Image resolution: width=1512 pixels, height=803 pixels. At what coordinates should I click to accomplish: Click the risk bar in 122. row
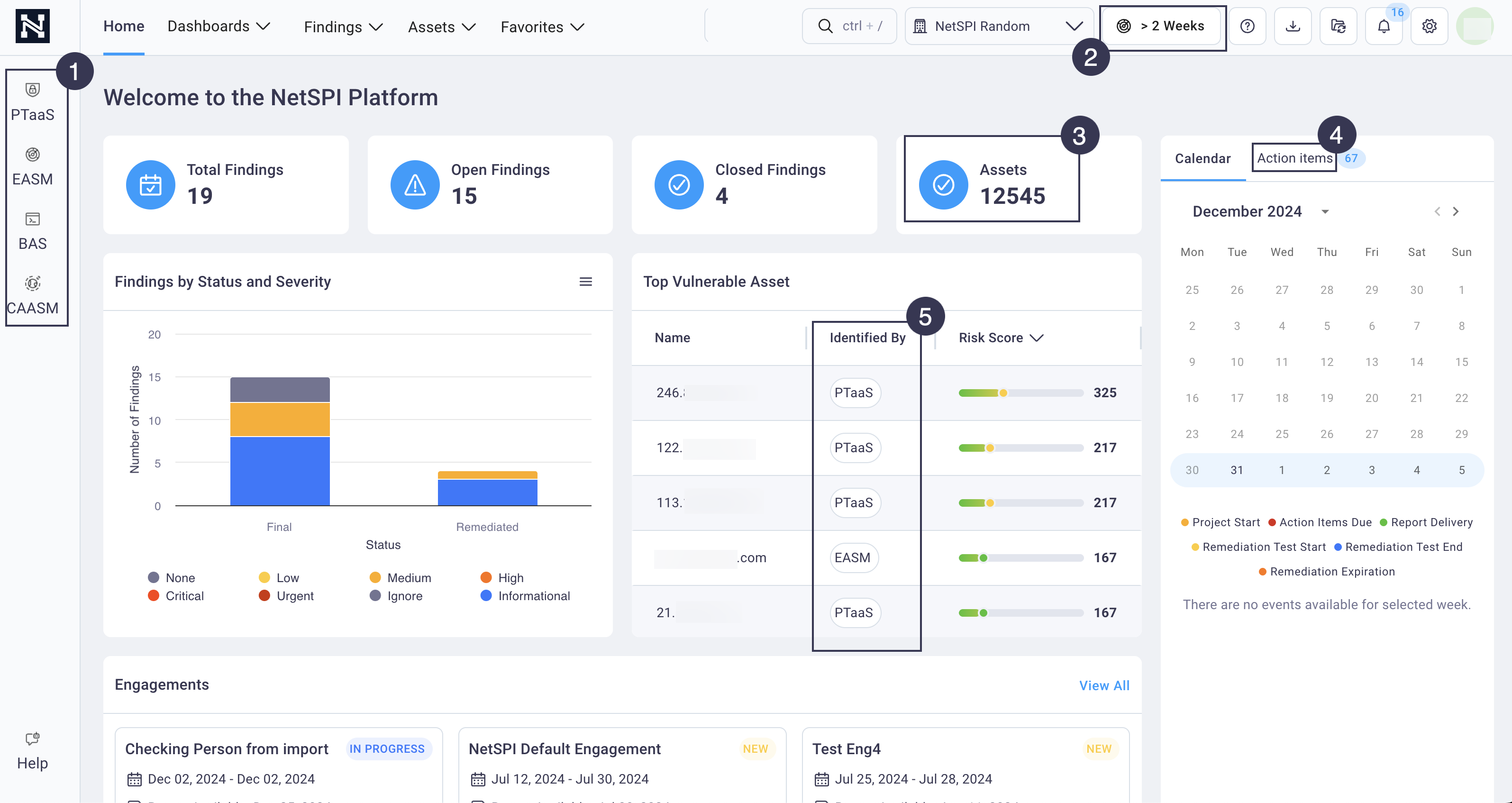point(1020,448)
